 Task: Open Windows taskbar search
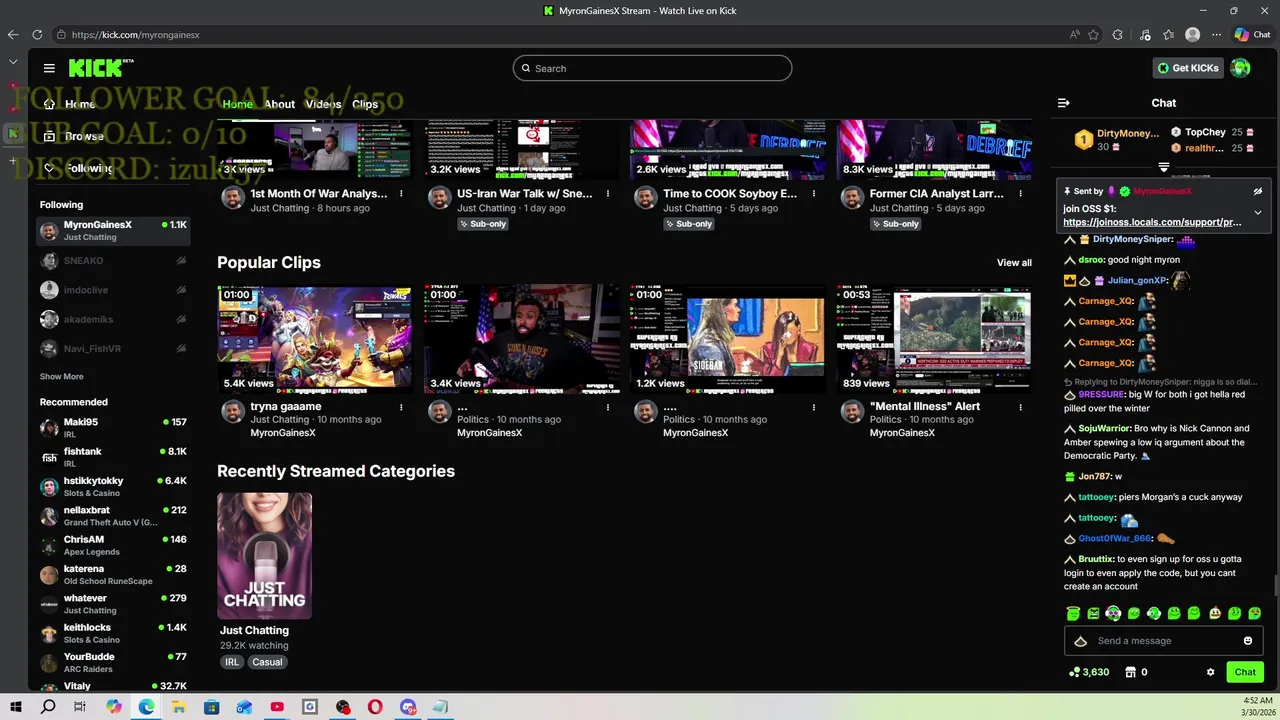pos(48,707)
